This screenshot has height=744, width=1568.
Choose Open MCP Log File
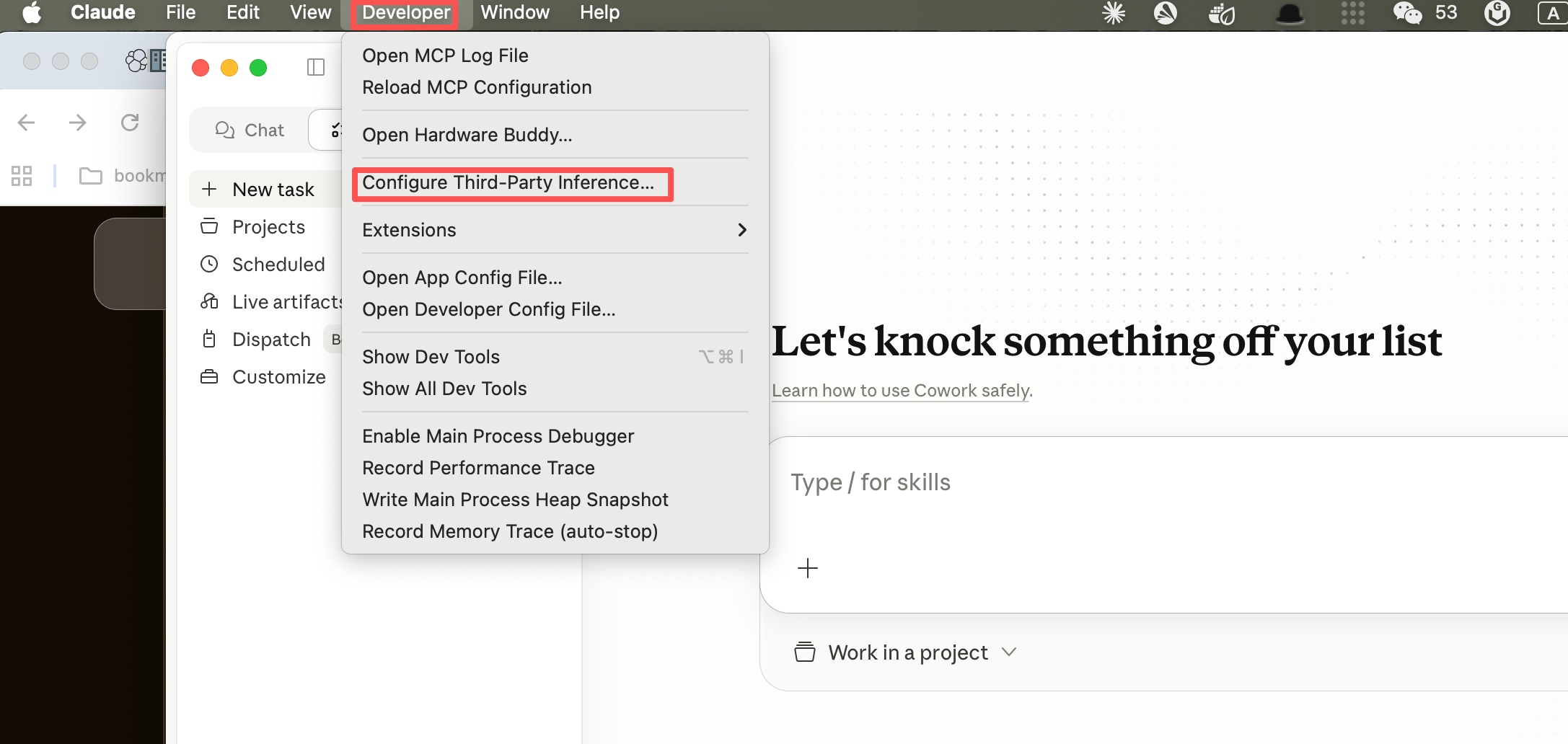click(x=555, y=56)
